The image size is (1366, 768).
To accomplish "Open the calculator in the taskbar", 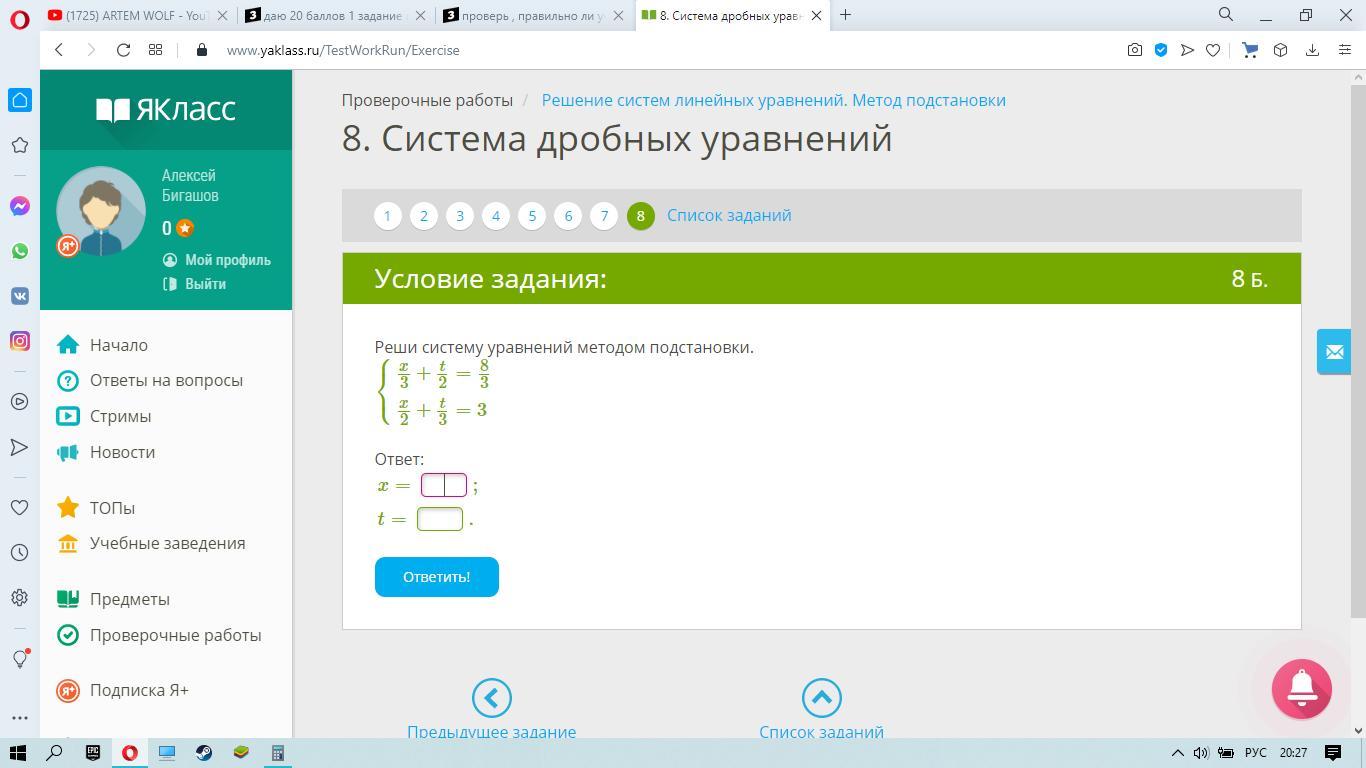I will (x=278, y=753).
